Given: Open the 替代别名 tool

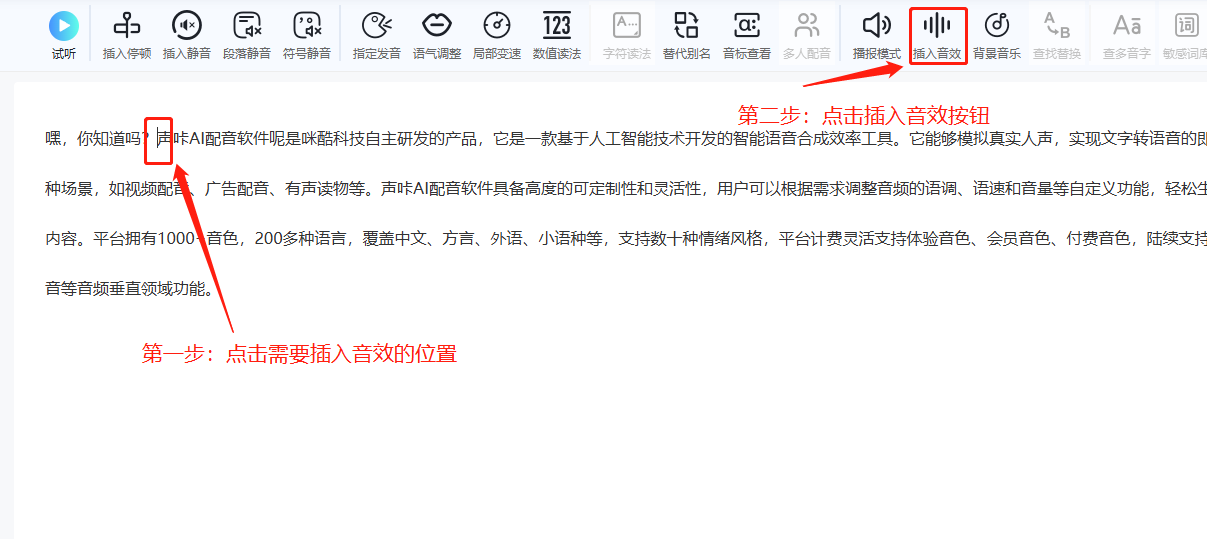Looking at the screenshot, I should click(x=687, y=35).
